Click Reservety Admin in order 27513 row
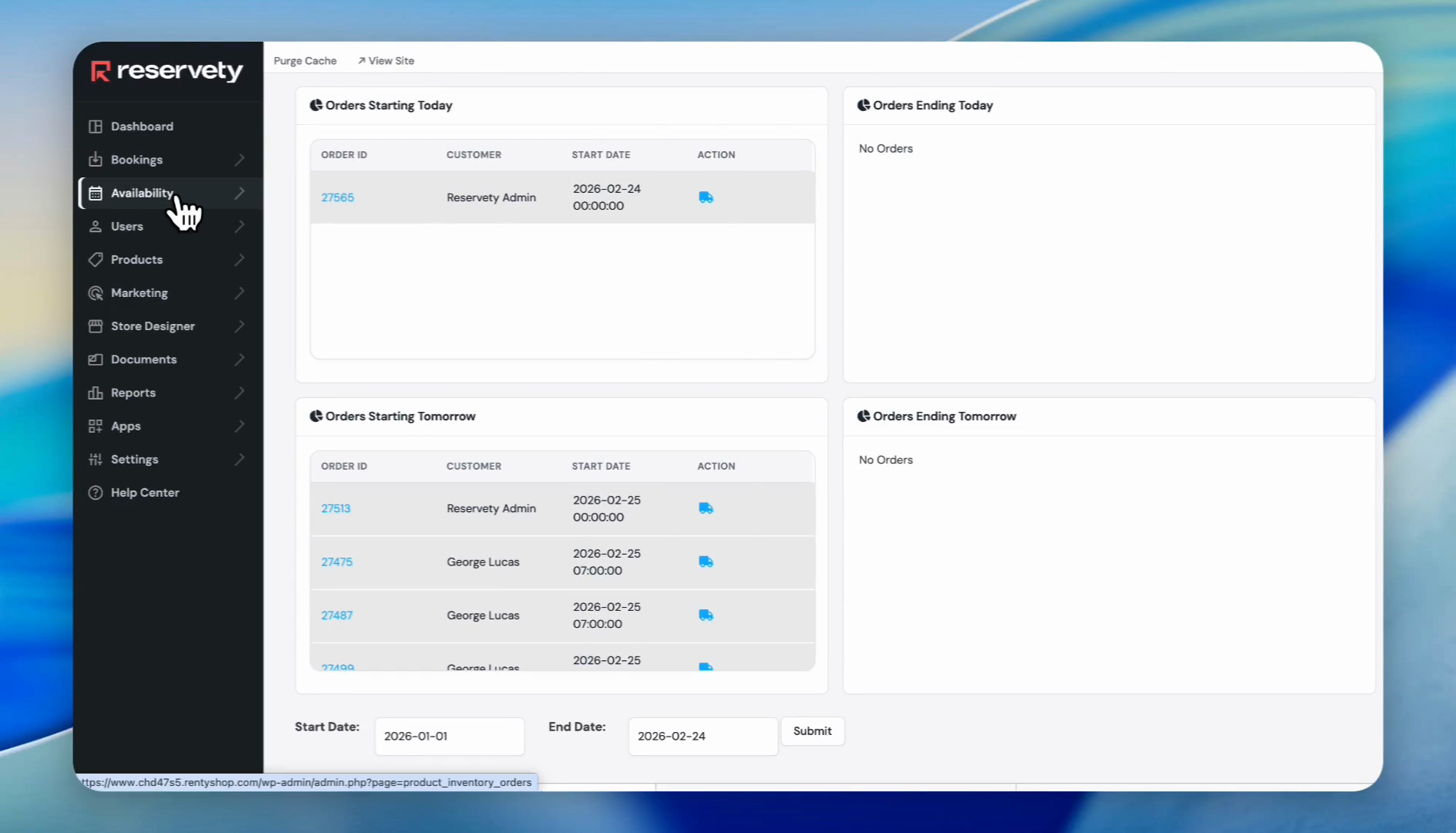 pyautogui.click(x=491, y=508)
